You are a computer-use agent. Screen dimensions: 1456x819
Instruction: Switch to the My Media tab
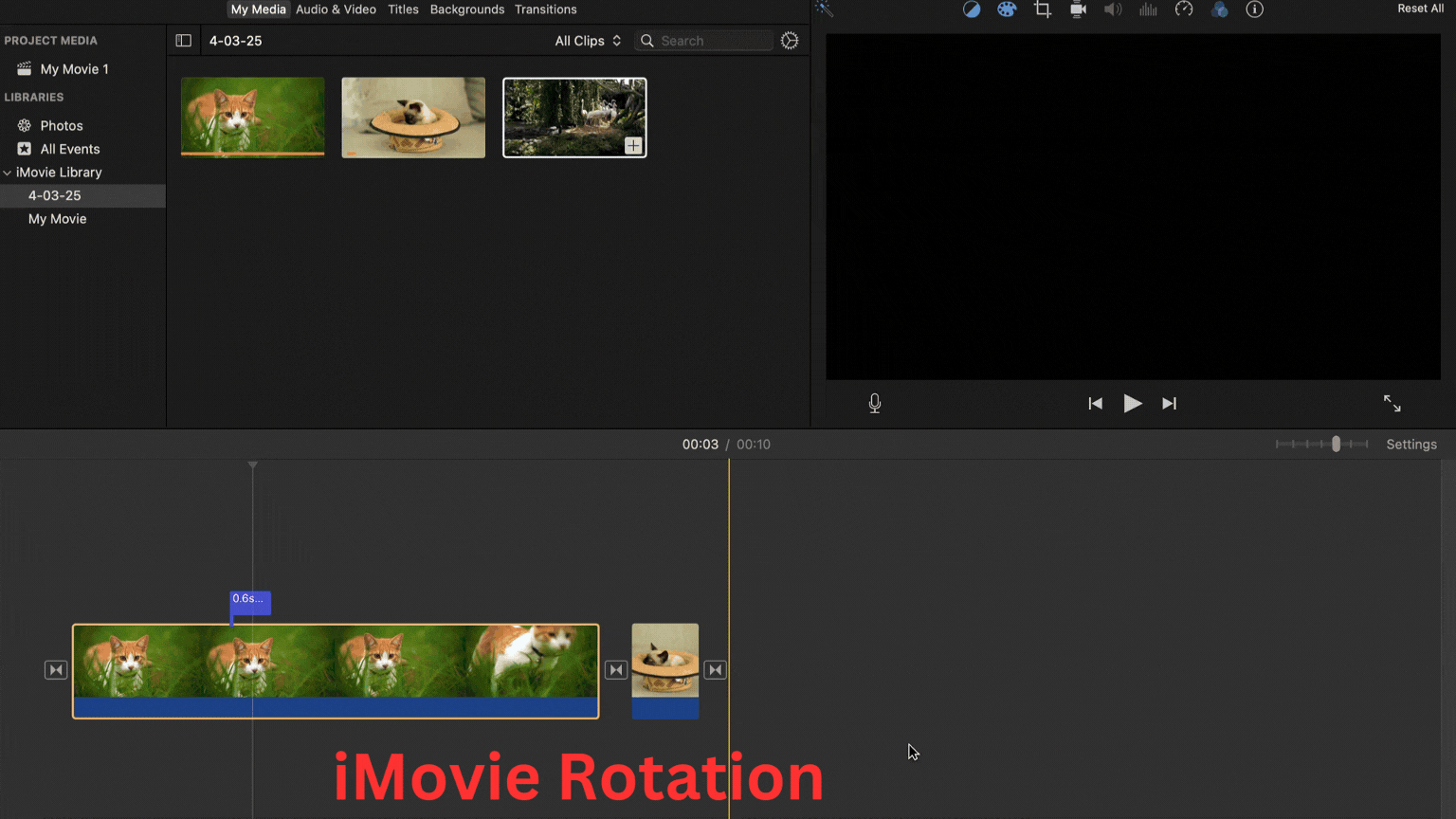click(258, 9)
